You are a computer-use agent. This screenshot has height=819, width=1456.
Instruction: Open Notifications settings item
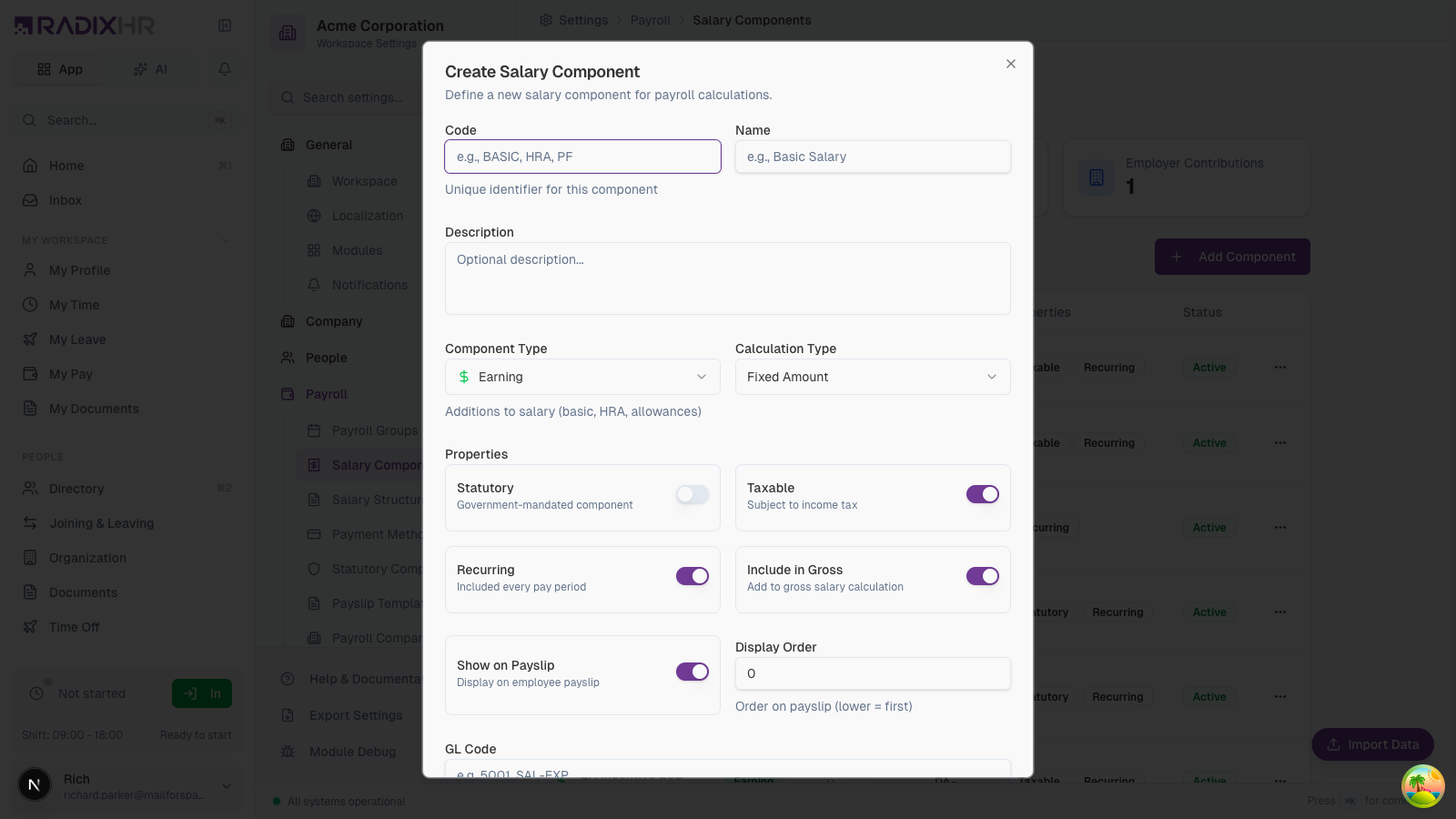click(x=369, y=285)
